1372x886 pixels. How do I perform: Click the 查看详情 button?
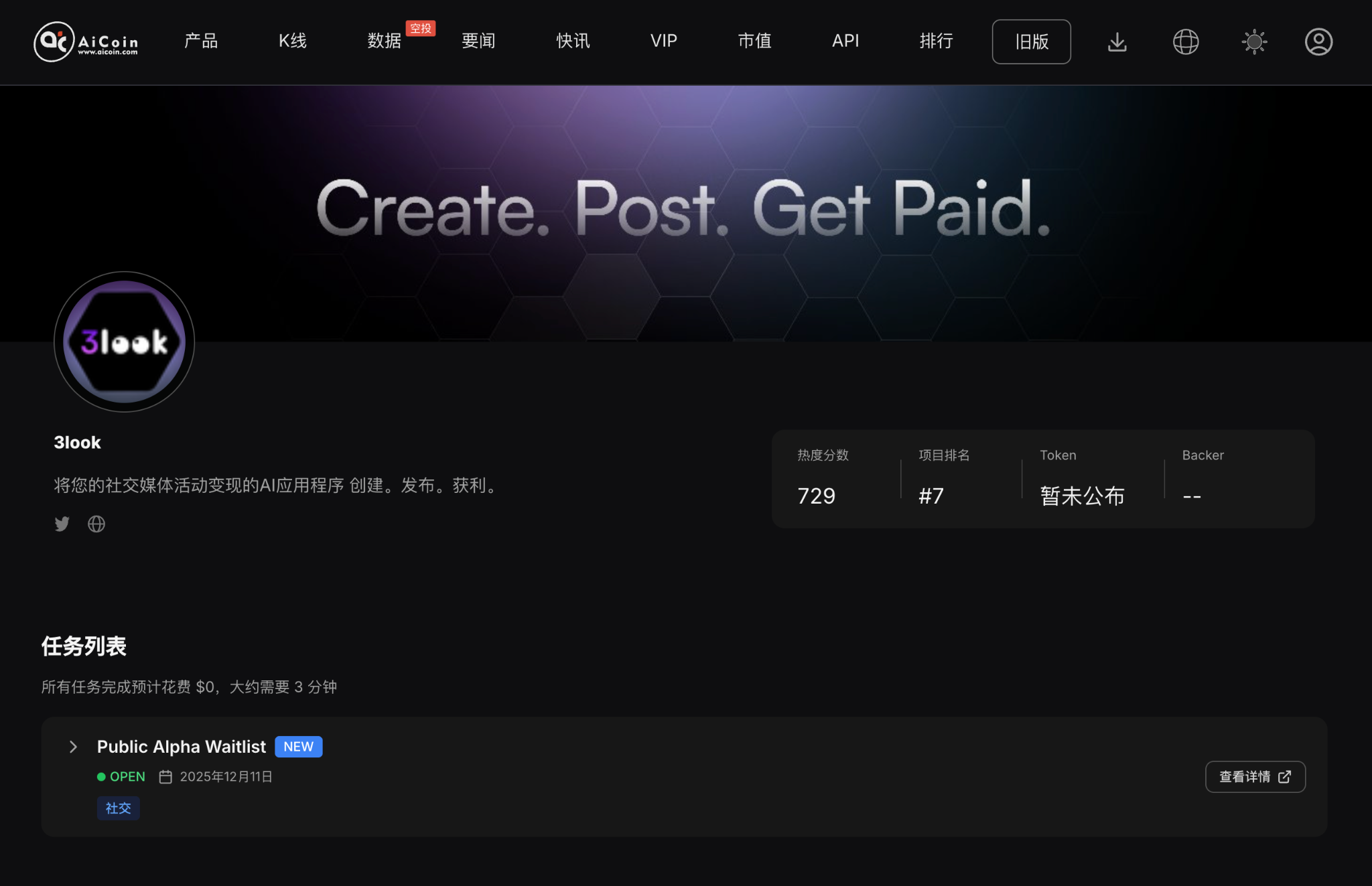[x=1255, y=776]
